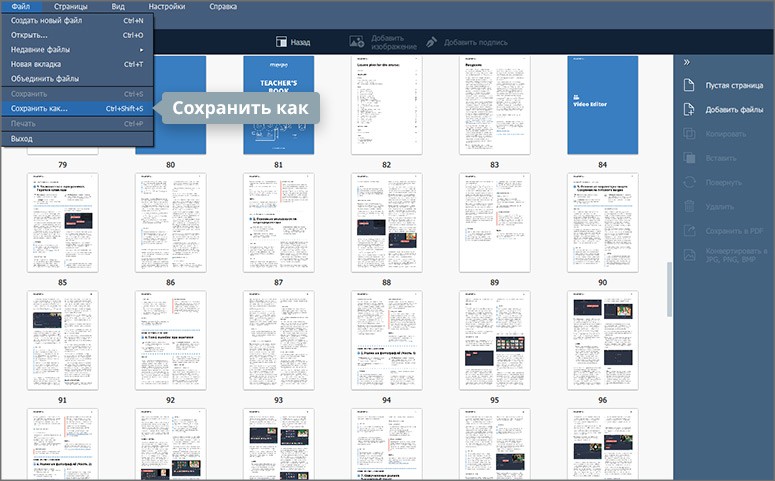Expand Недавние файлы submenu arrow
775x481 pixels.
point(141,49)
